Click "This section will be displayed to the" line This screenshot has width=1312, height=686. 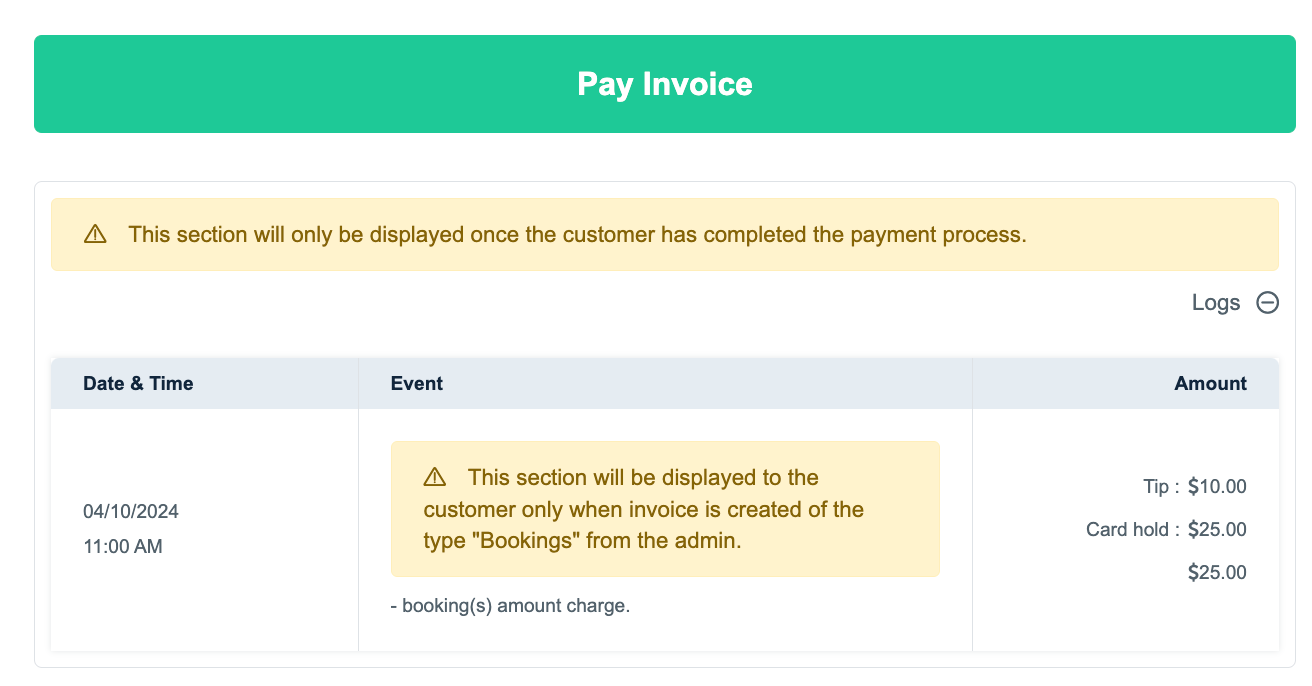[x=643, y=477]
